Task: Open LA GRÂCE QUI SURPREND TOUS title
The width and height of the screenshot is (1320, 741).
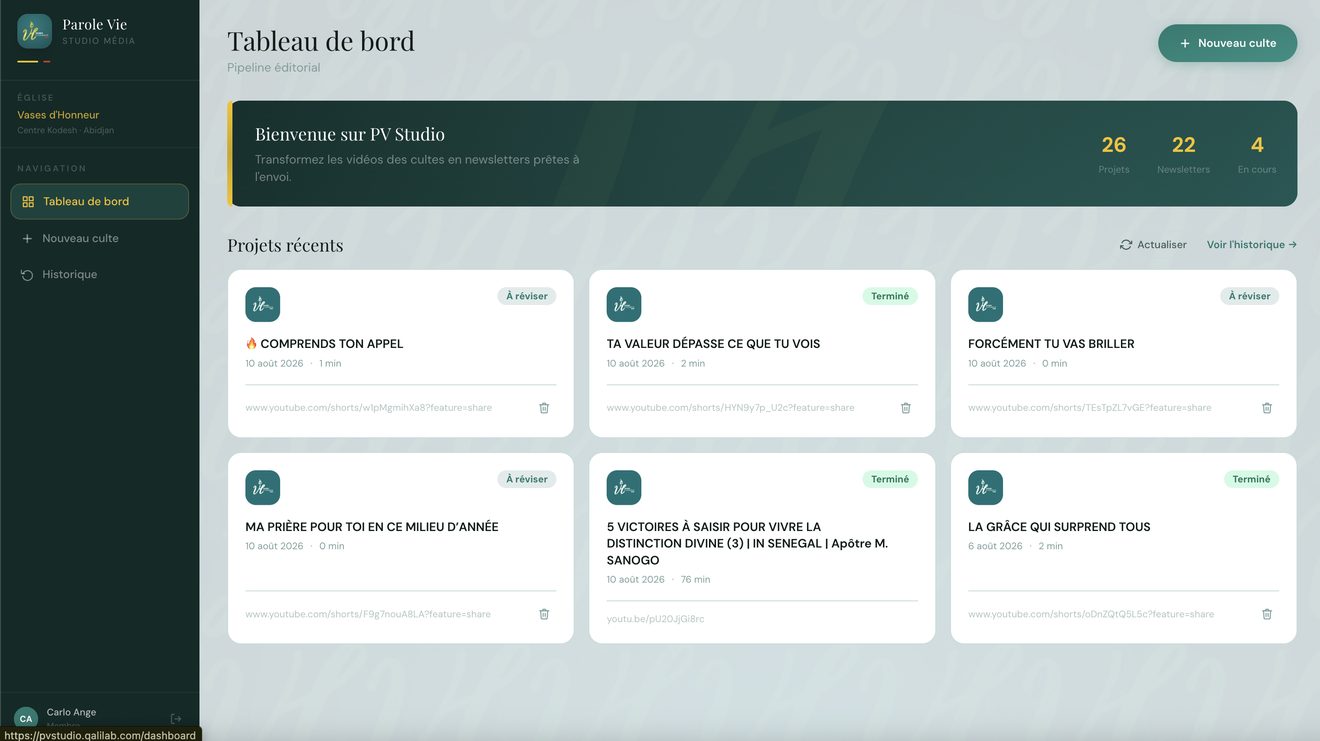Action: point(1060,526)
